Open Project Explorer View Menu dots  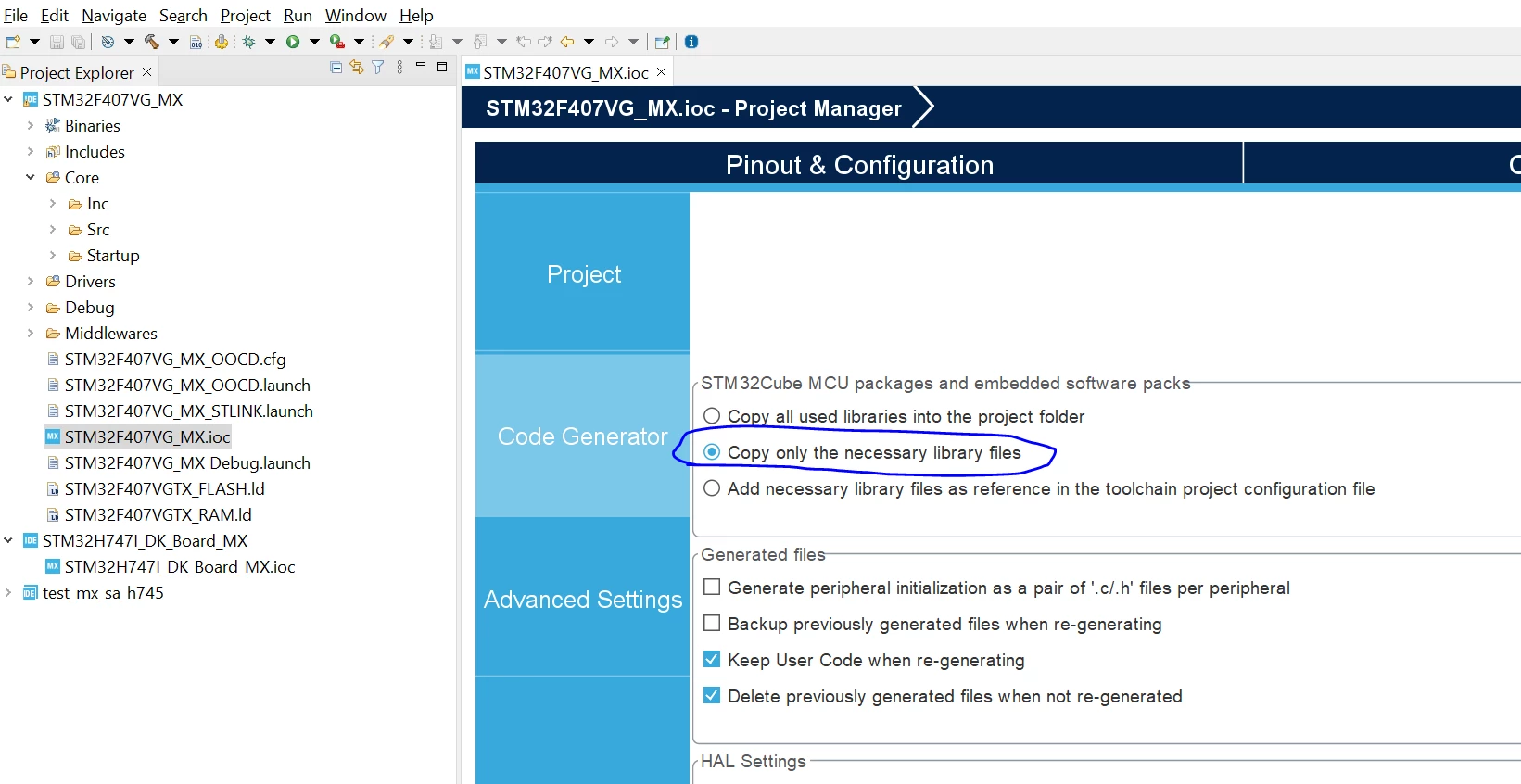click(399, 68)
